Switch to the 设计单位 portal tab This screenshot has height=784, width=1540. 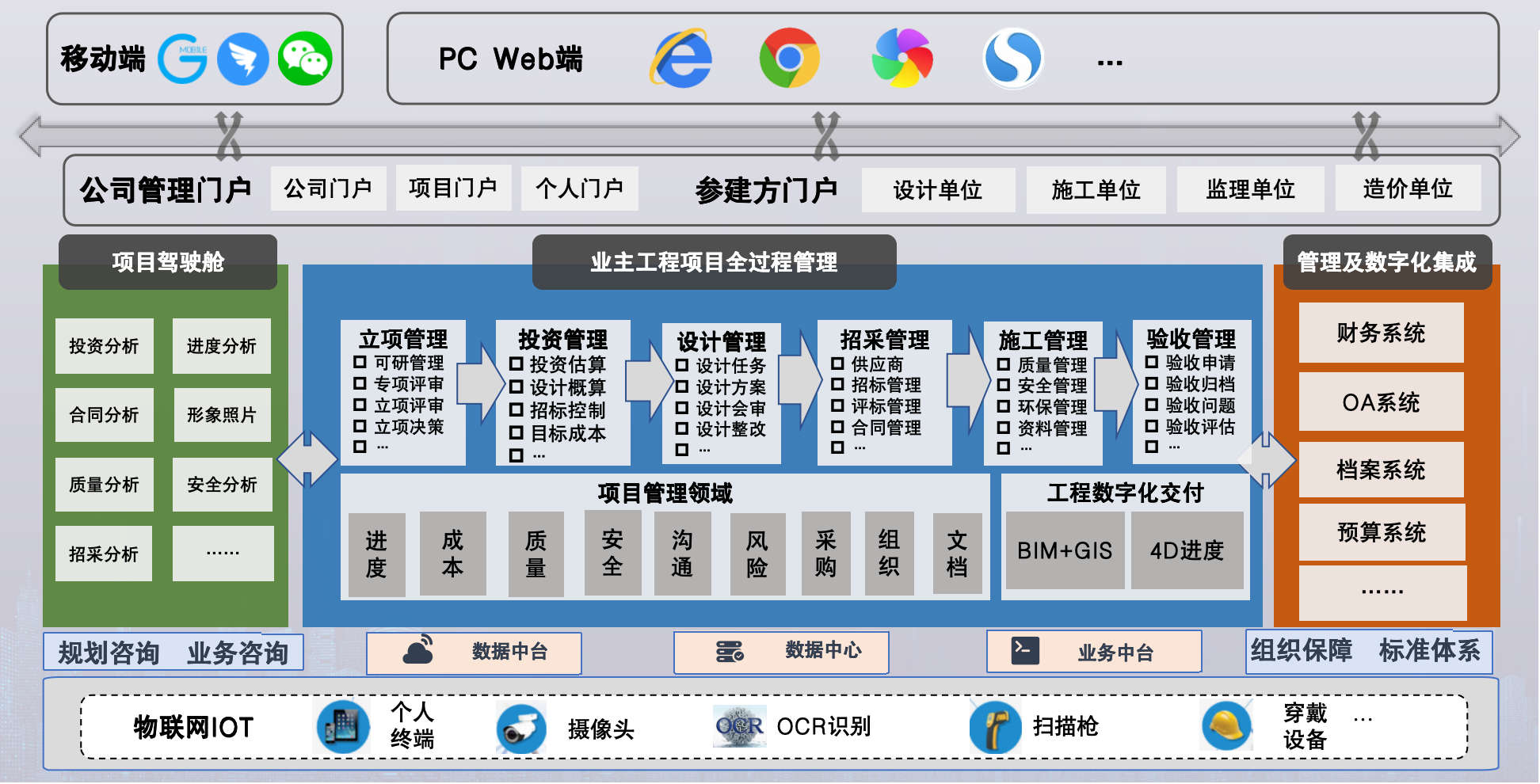(938, 190)
